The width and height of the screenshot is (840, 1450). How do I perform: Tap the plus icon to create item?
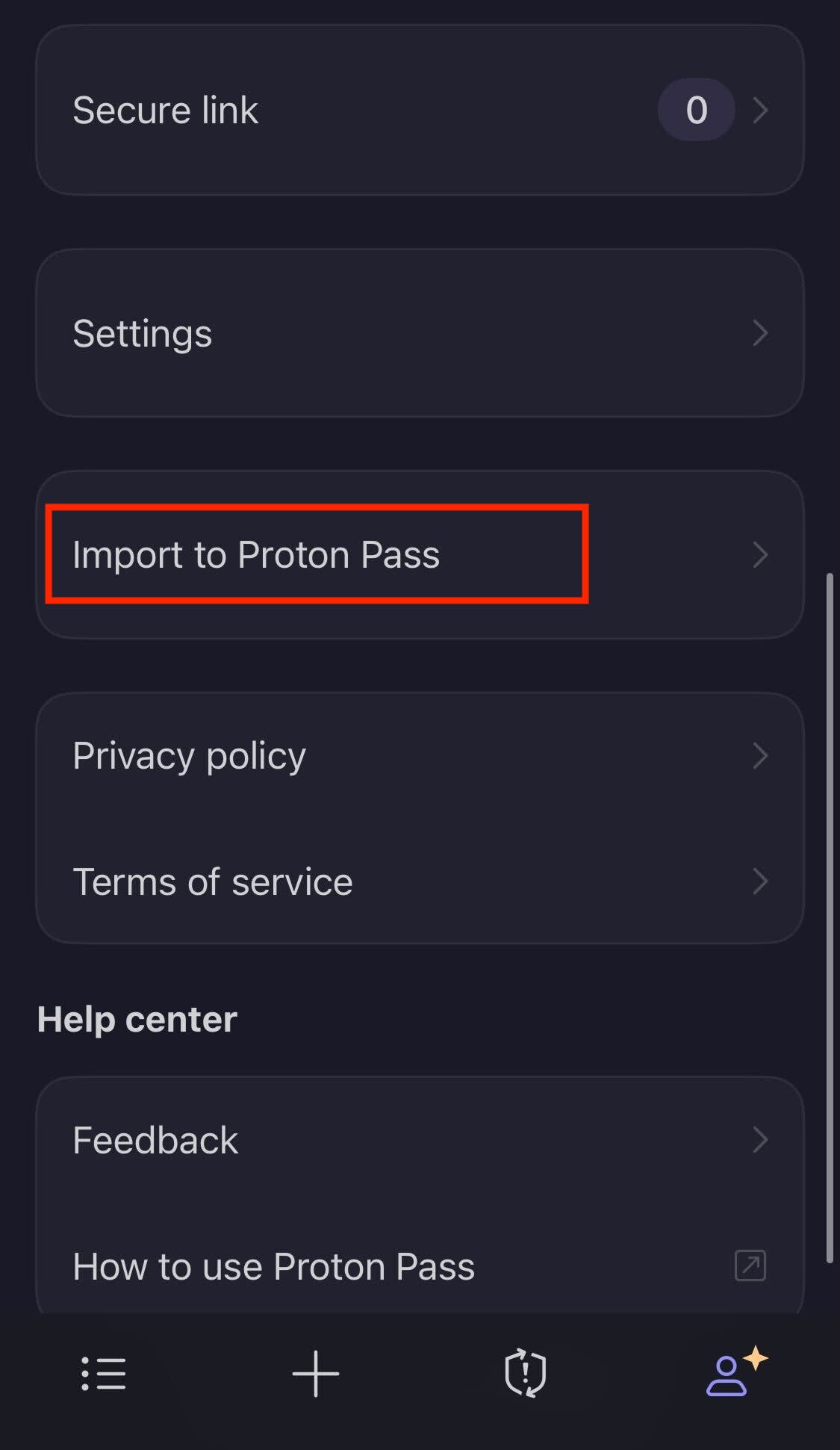[x=315, y=1373]
